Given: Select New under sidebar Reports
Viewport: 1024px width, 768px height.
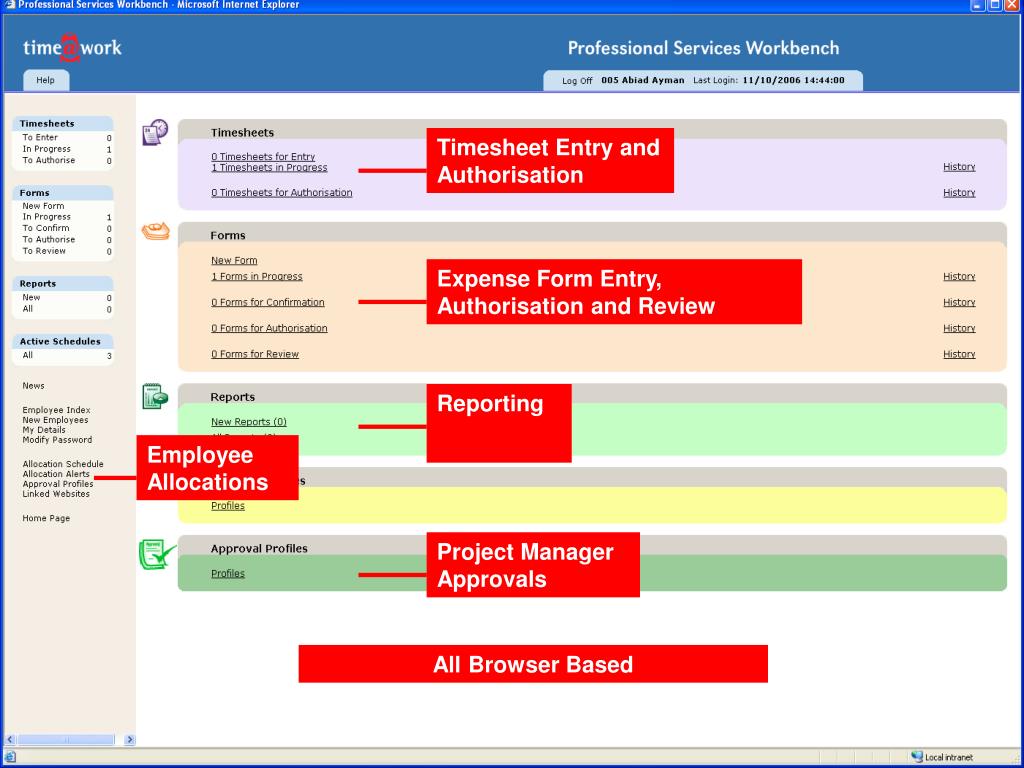Looking at the screenshot, I should click(x=31, y=297).
